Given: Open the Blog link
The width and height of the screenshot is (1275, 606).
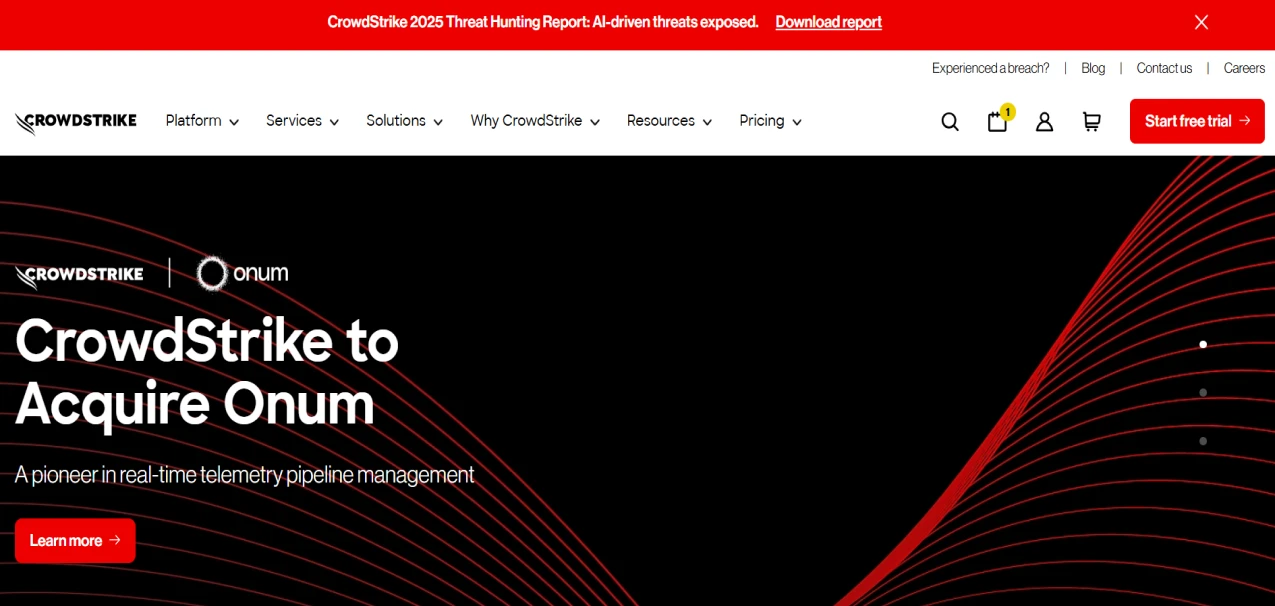Looking at the screenshot, I should [1093, 68].
